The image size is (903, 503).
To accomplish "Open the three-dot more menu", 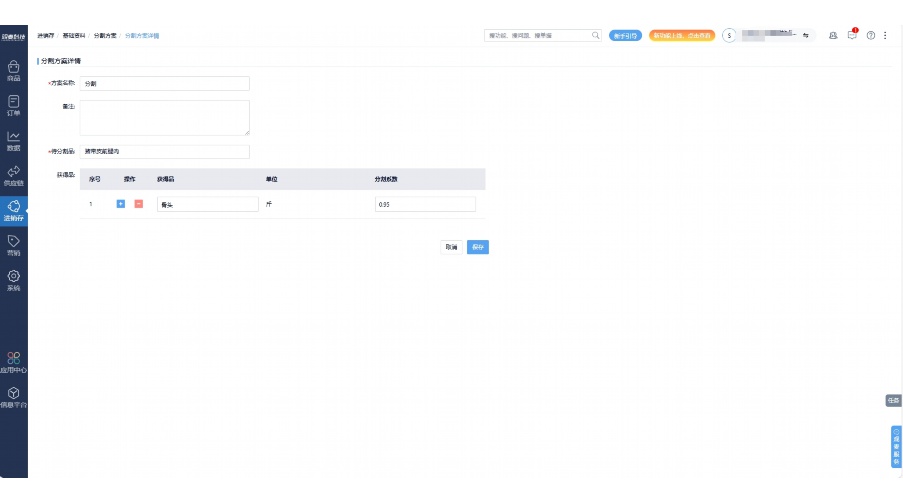I will (x=885, y=35).
